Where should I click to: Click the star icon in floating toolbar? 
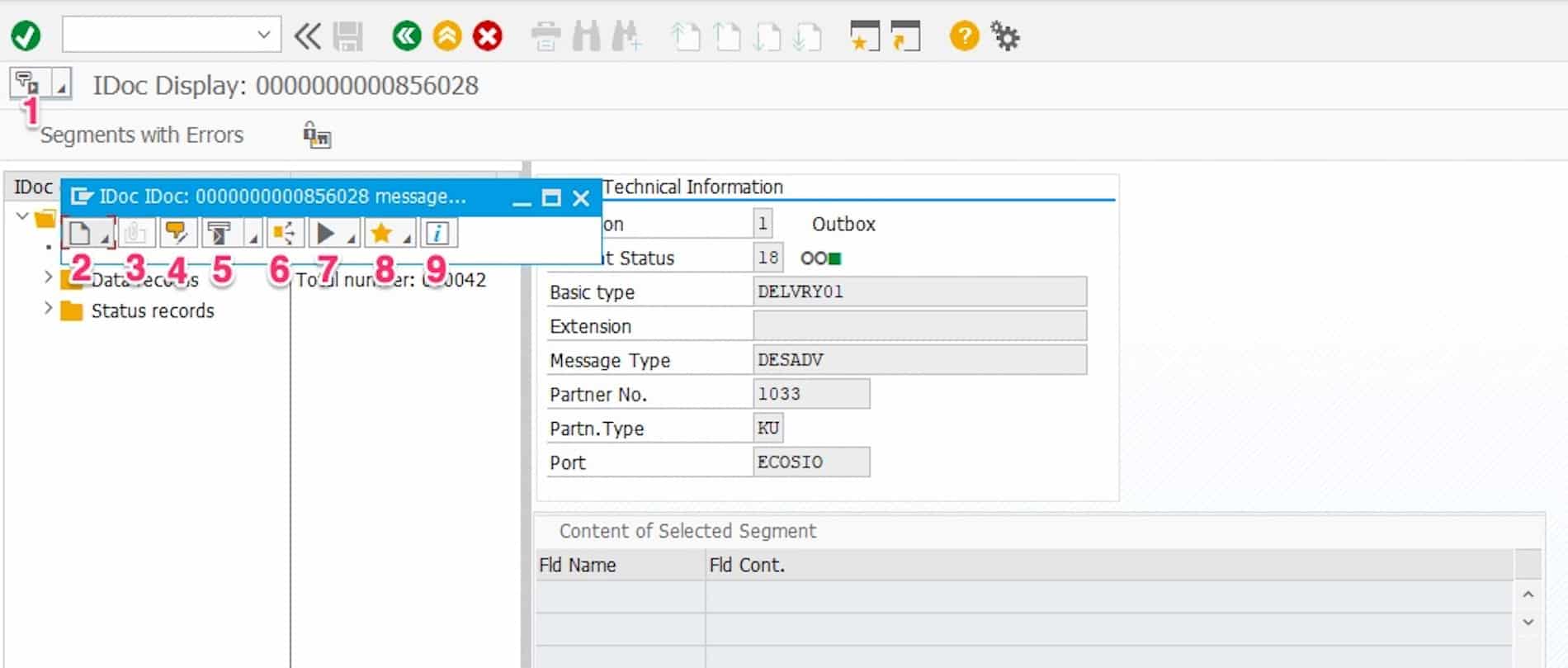point(381,234)
